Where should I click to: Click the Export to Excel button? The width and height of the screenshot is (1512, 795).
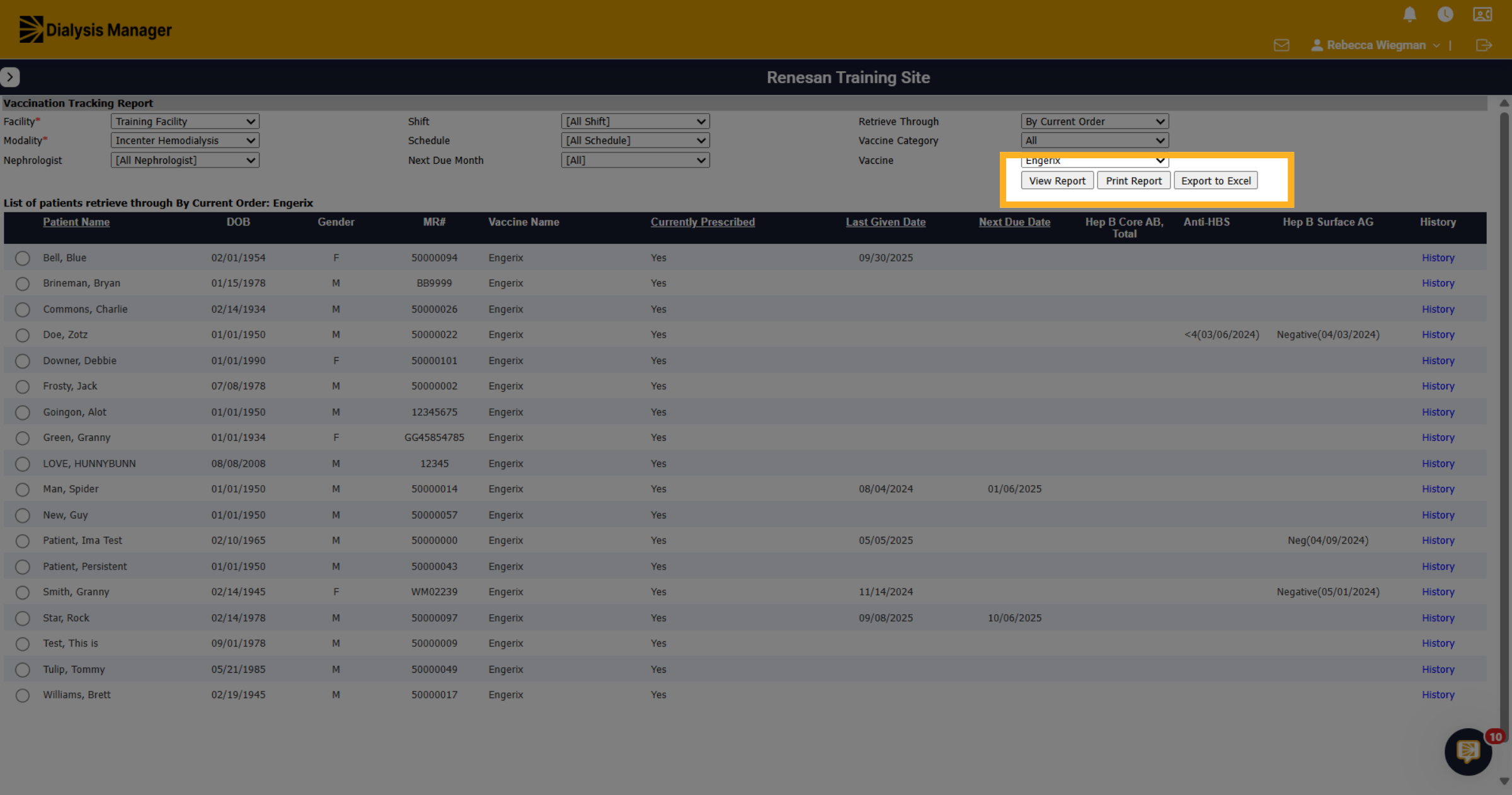coord(1216,181)
